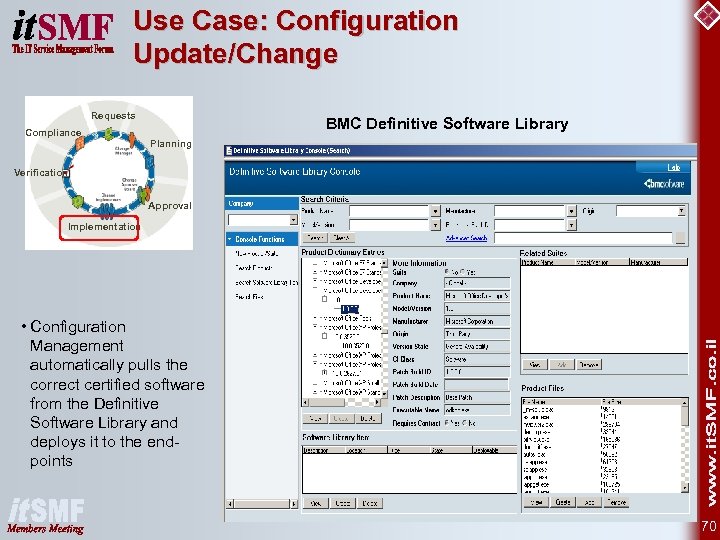
Task: Click the Requests label in cycle diagram
Action: (113, 116)
